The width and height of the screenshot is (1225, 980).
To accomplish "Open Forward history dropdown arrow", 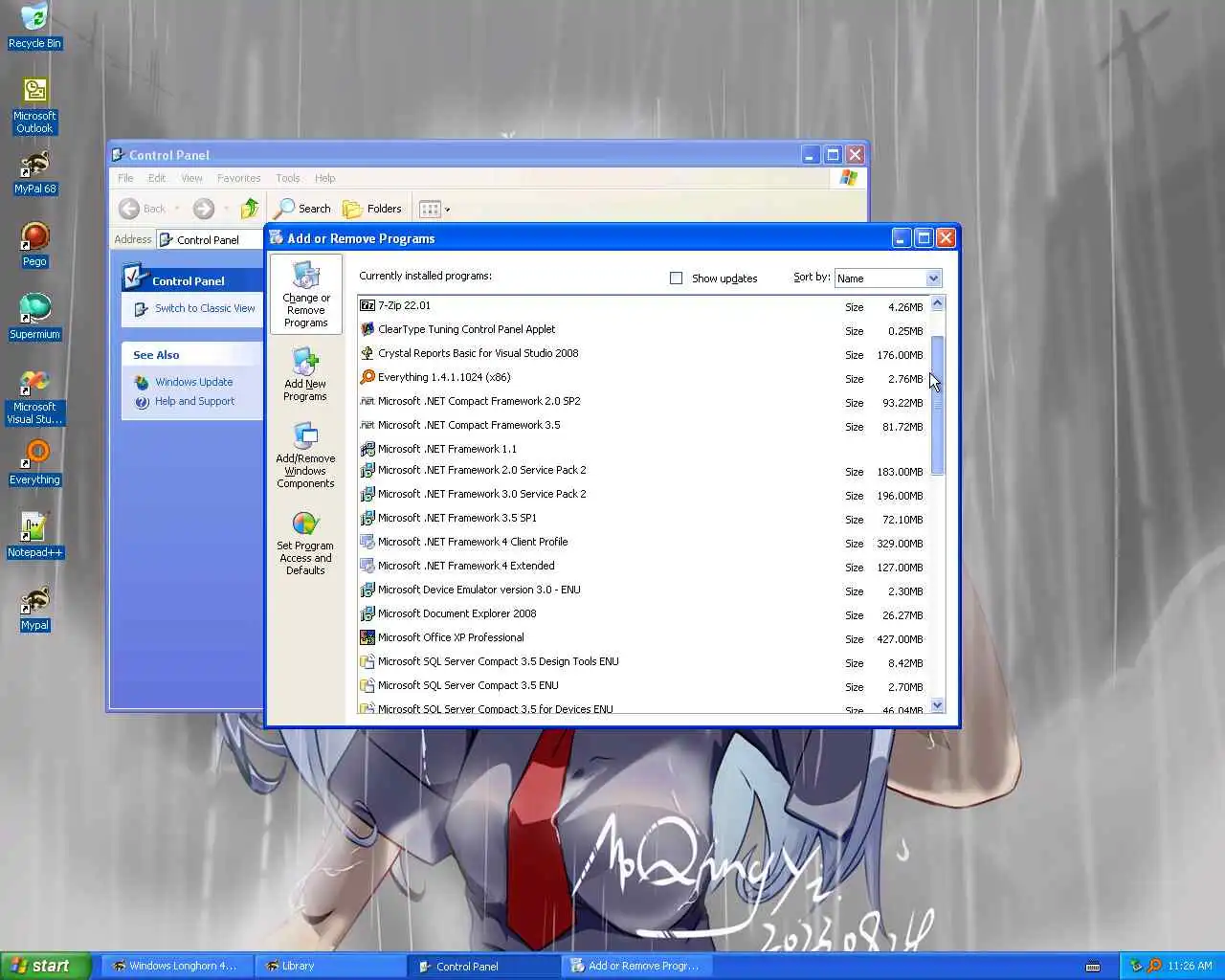I will [x=226, y=209].
